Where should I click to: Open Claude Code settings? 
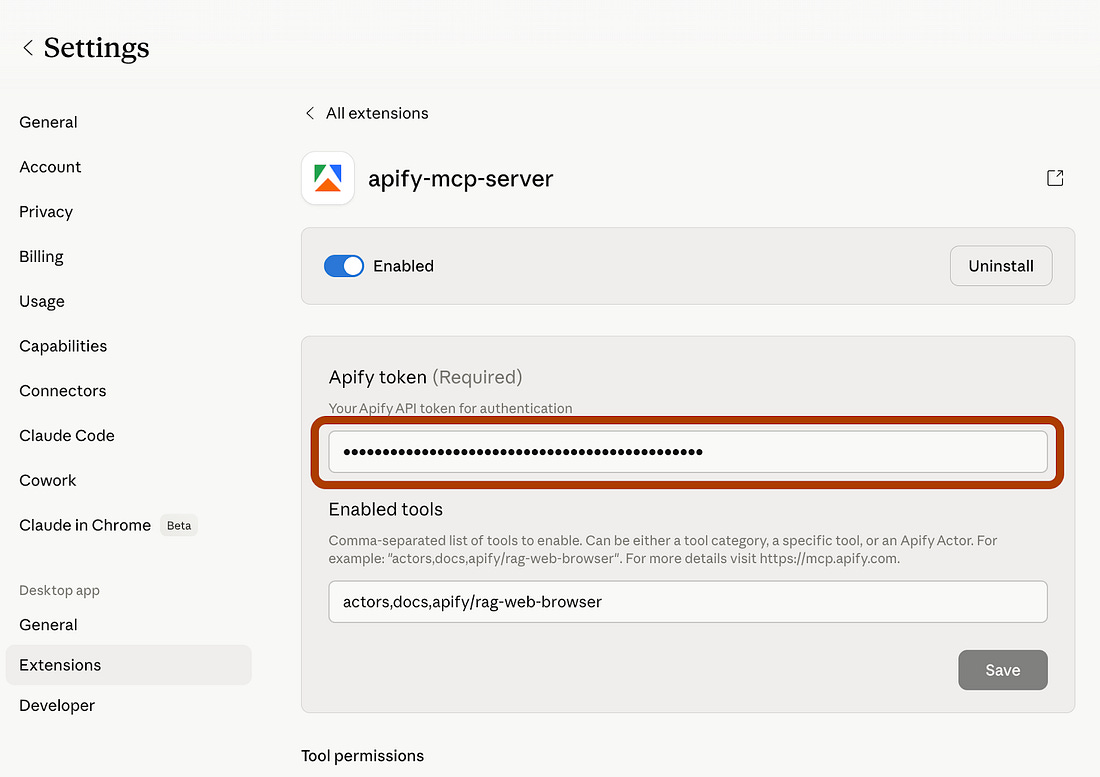pyautogui.click(x=66, y=436)
